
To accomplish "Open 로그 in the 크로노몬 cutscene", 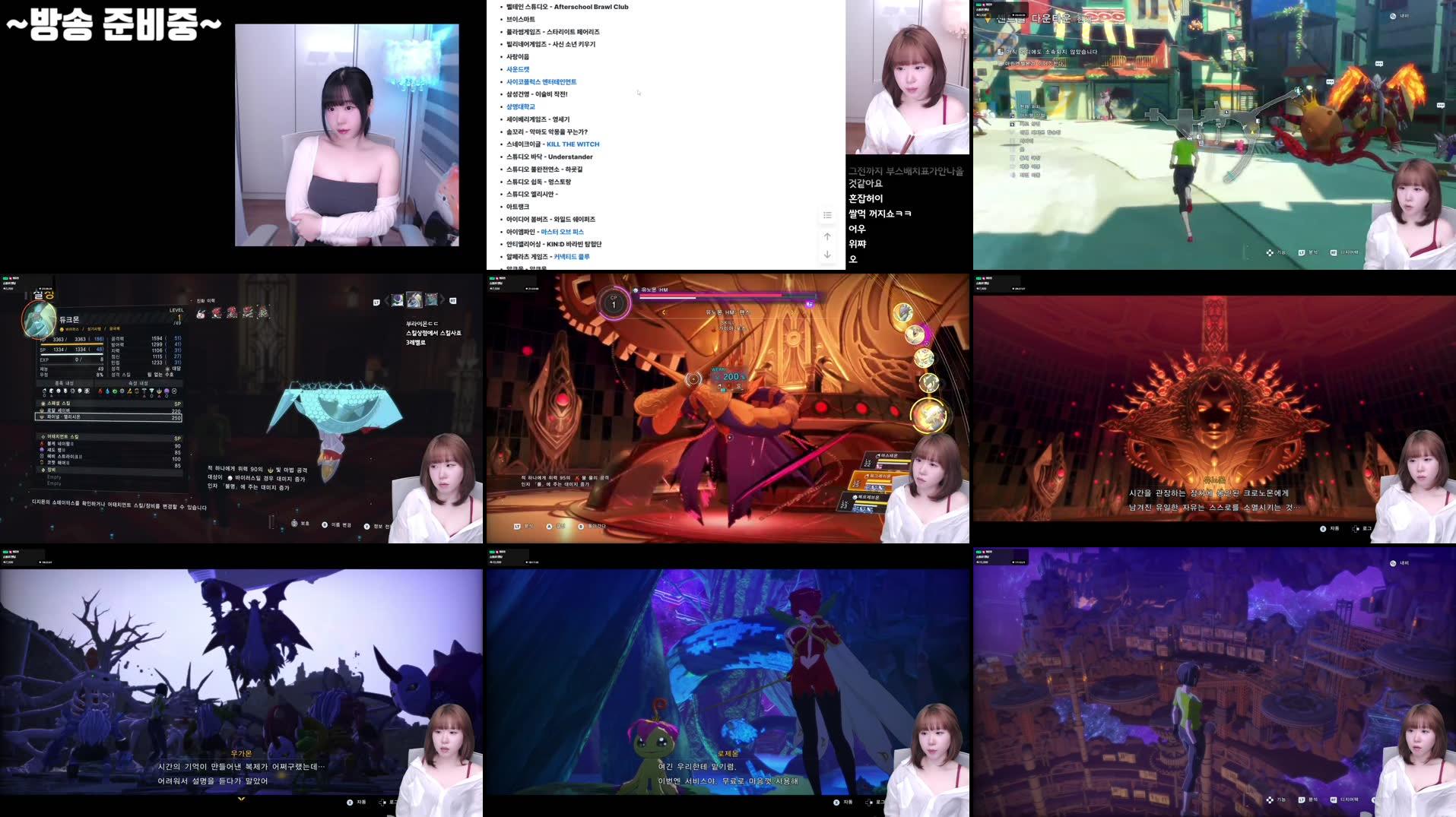I will pos(1362,528).
